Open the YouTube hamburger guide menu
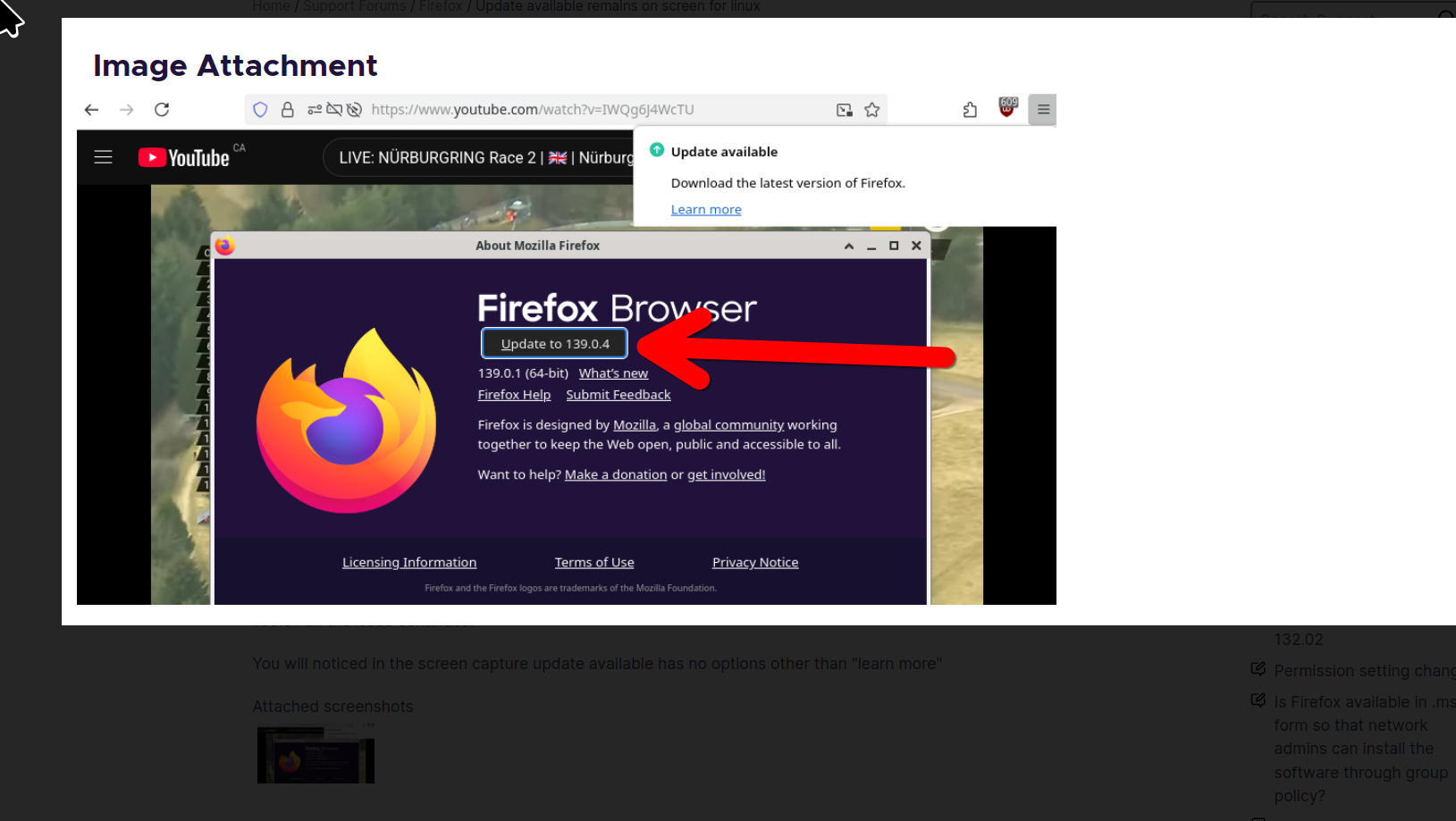 click(x=104, y=157)
